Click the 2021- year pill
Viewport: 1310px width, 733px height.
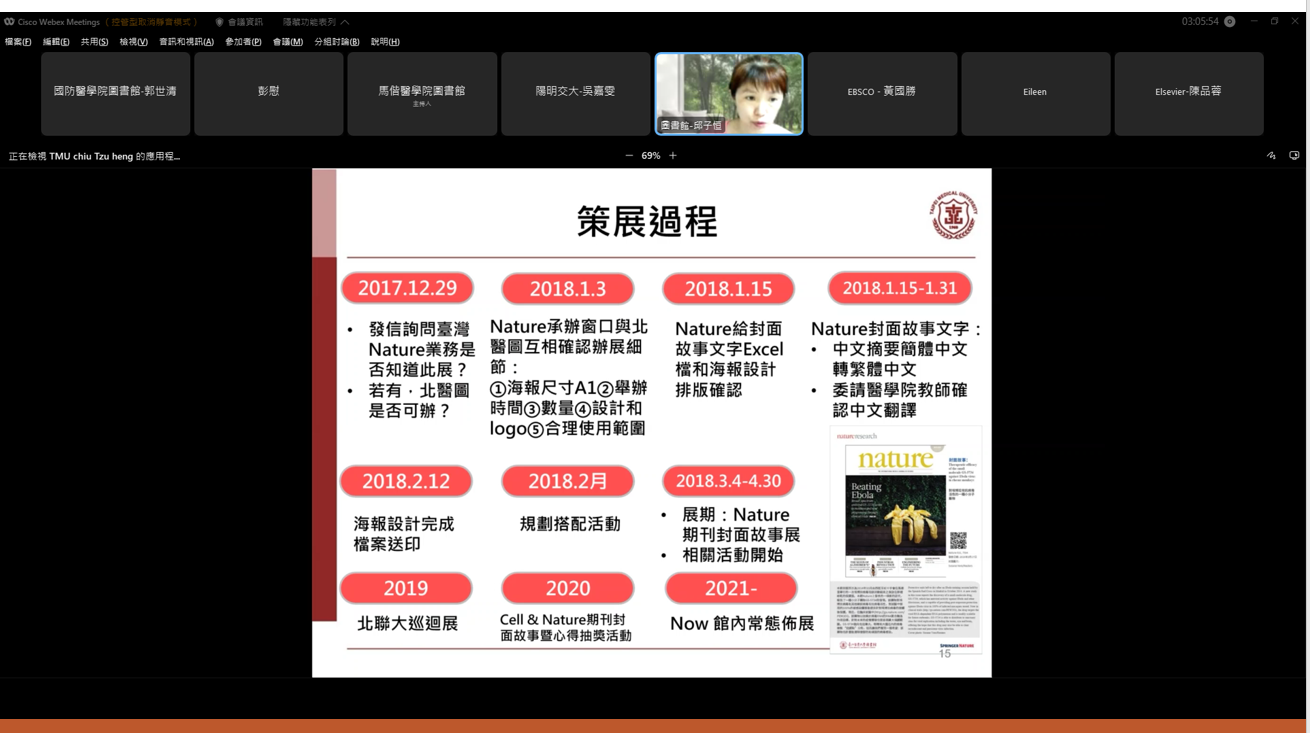coord(731,588)
